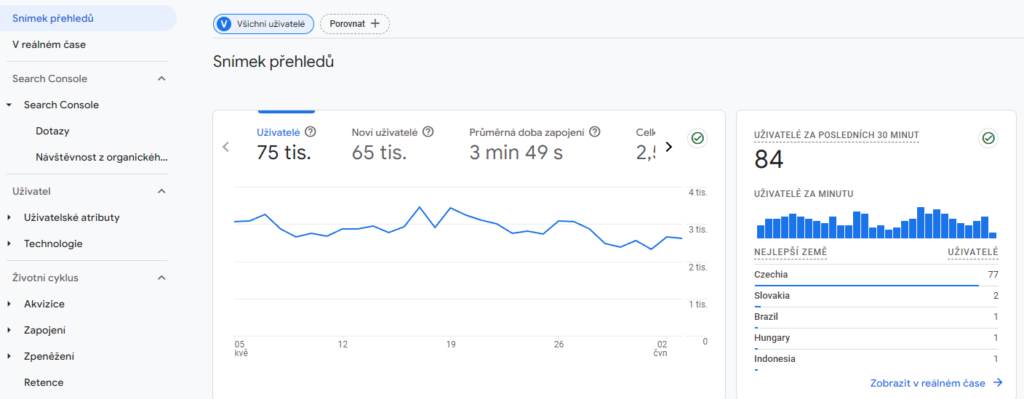Screen dimensions: 1024x399
Task: Click the users line chart at date 19
Action: coord(451,208)
